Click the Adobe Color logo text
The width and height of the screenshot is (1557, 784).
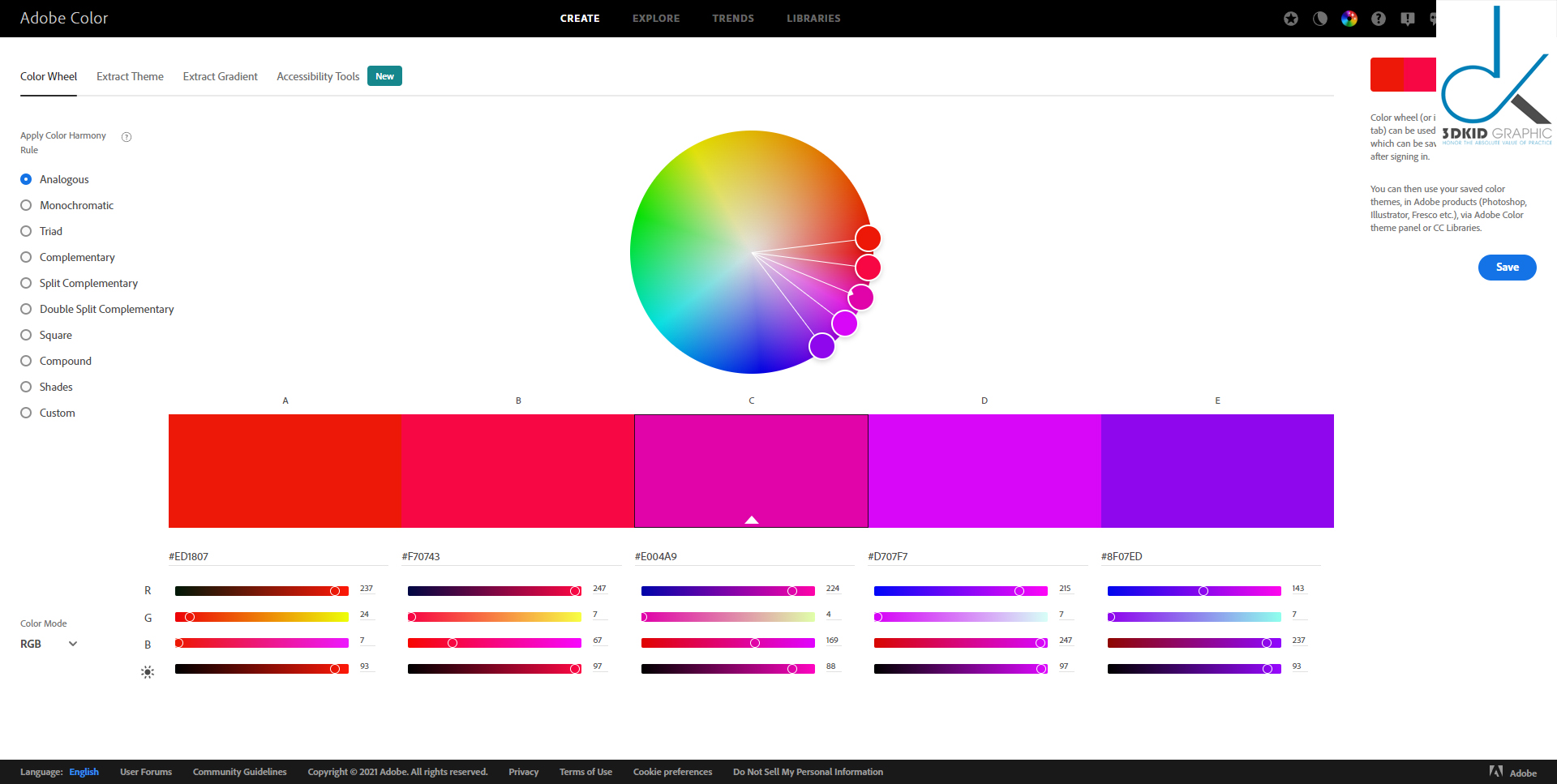(64, 18)
